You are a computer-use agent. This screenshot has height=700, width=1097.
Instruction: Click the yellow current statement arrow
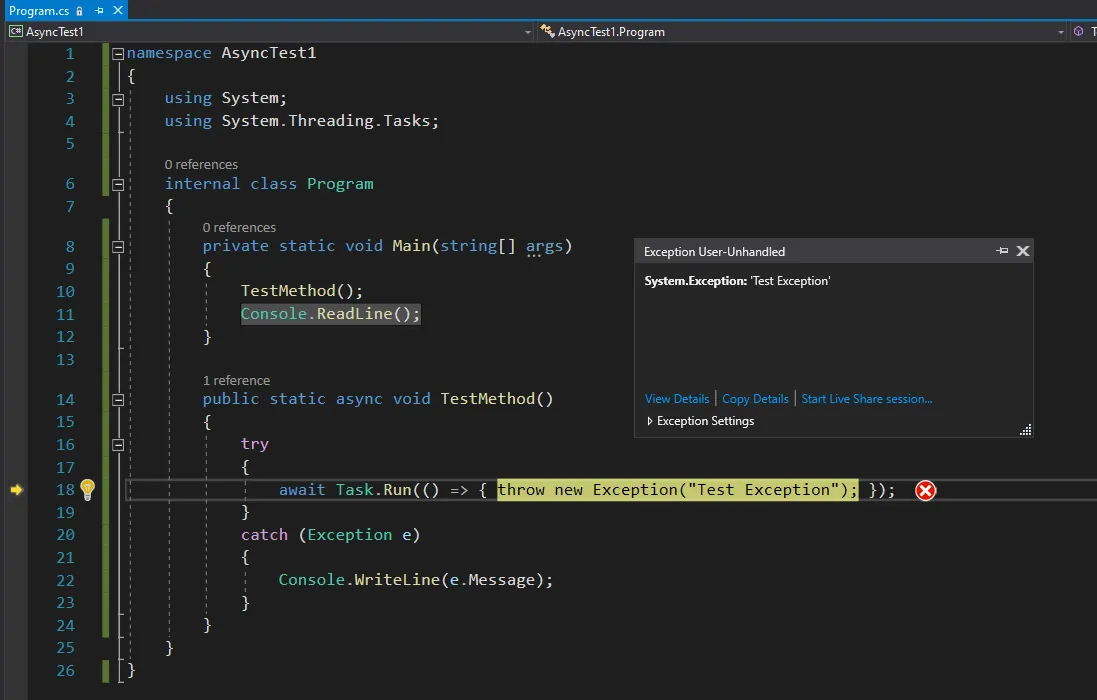pyautogui.click(x=16, y=489)
